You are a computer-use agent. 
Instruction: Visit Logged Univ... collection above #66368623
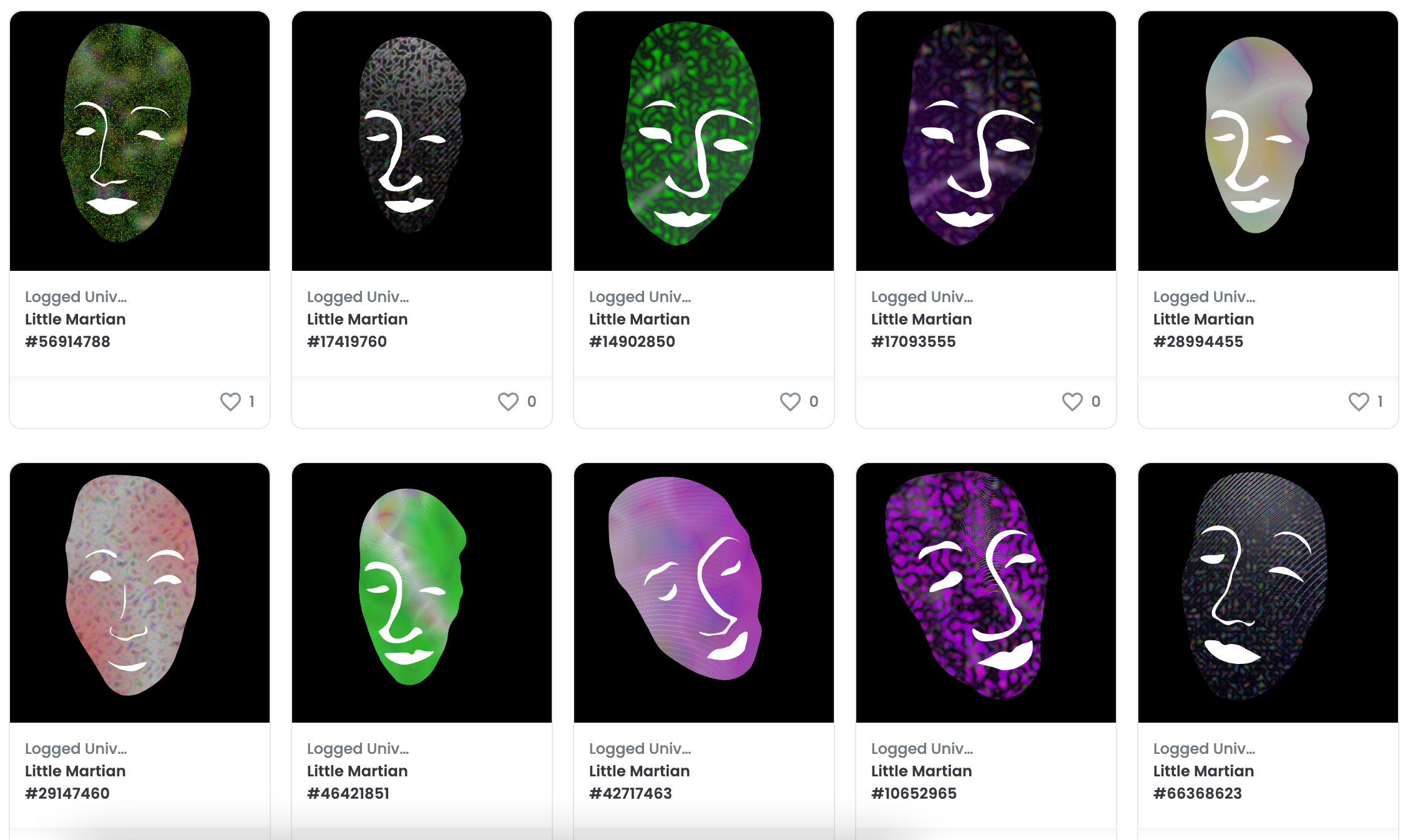[1204, 749]
